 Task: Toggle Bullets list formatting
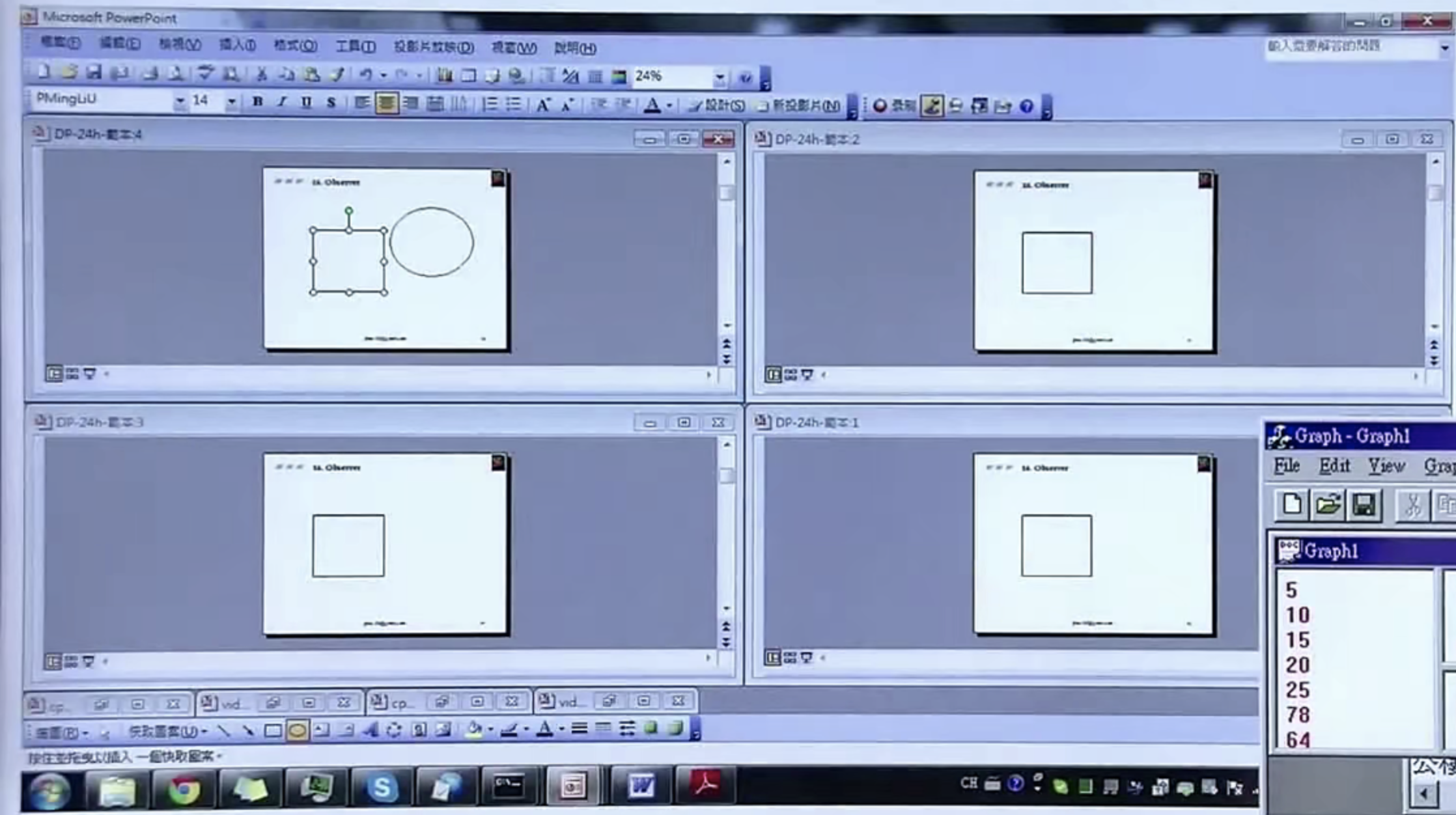click(514, 104)
